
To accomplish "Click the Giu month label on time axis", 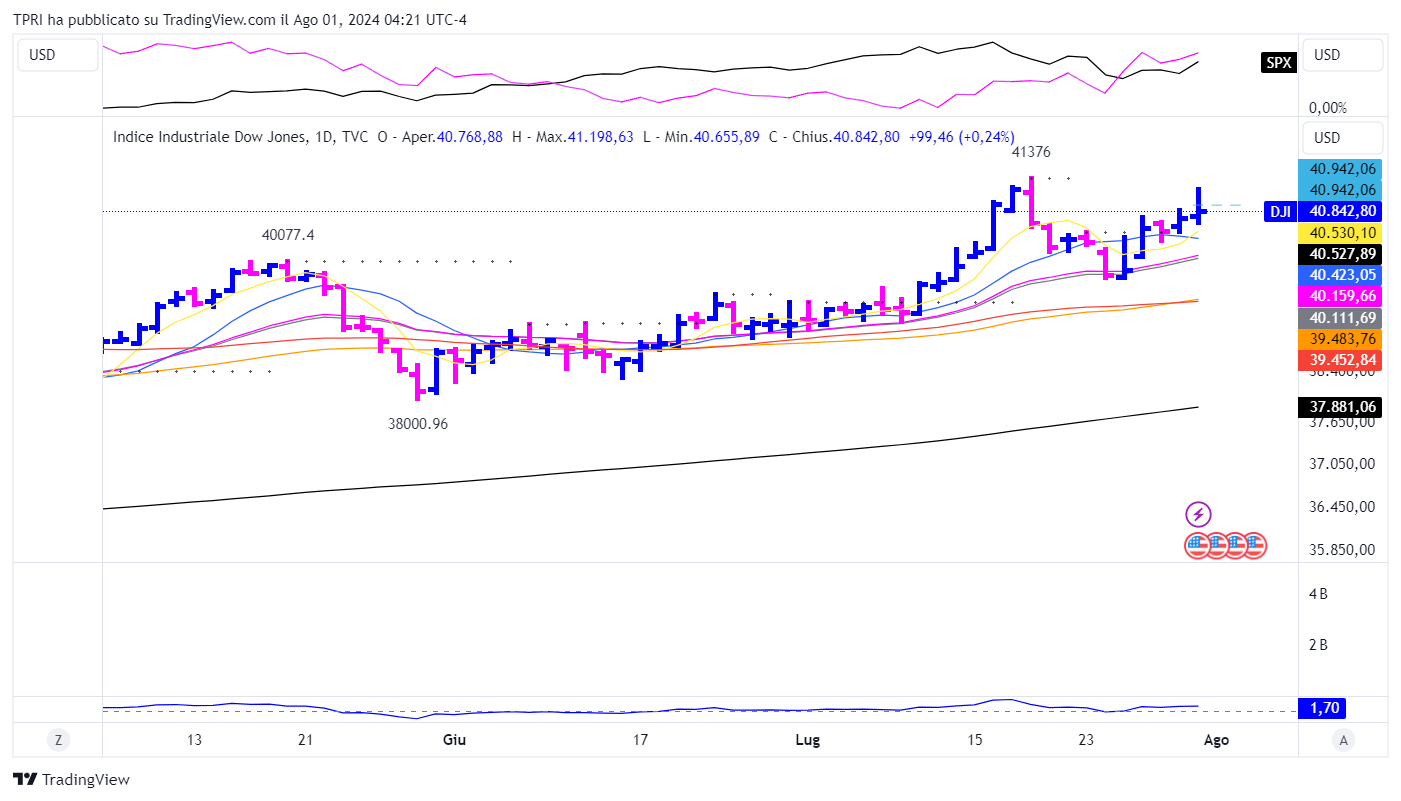I will (x=454, y=740).
